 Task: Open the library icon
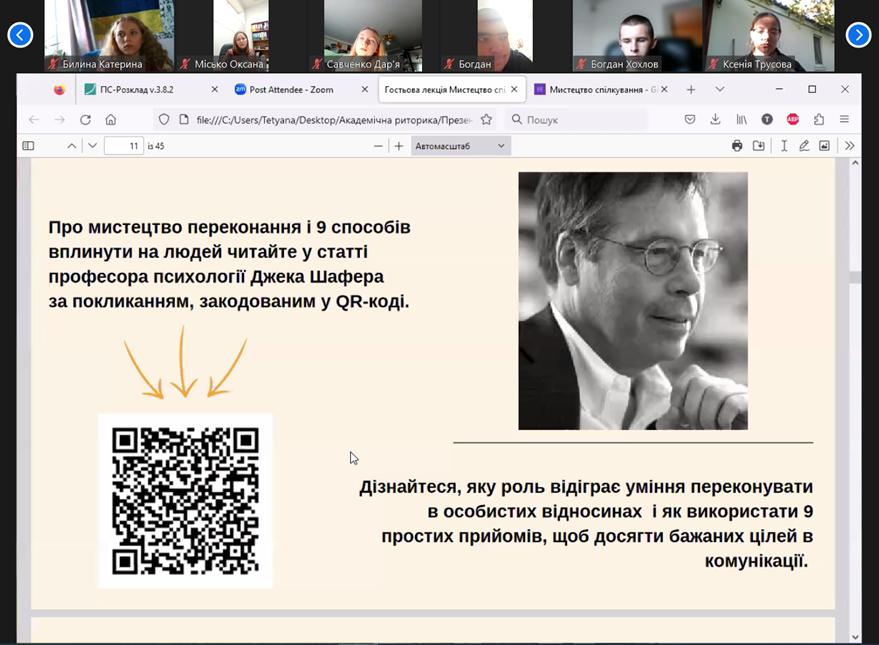741,119
